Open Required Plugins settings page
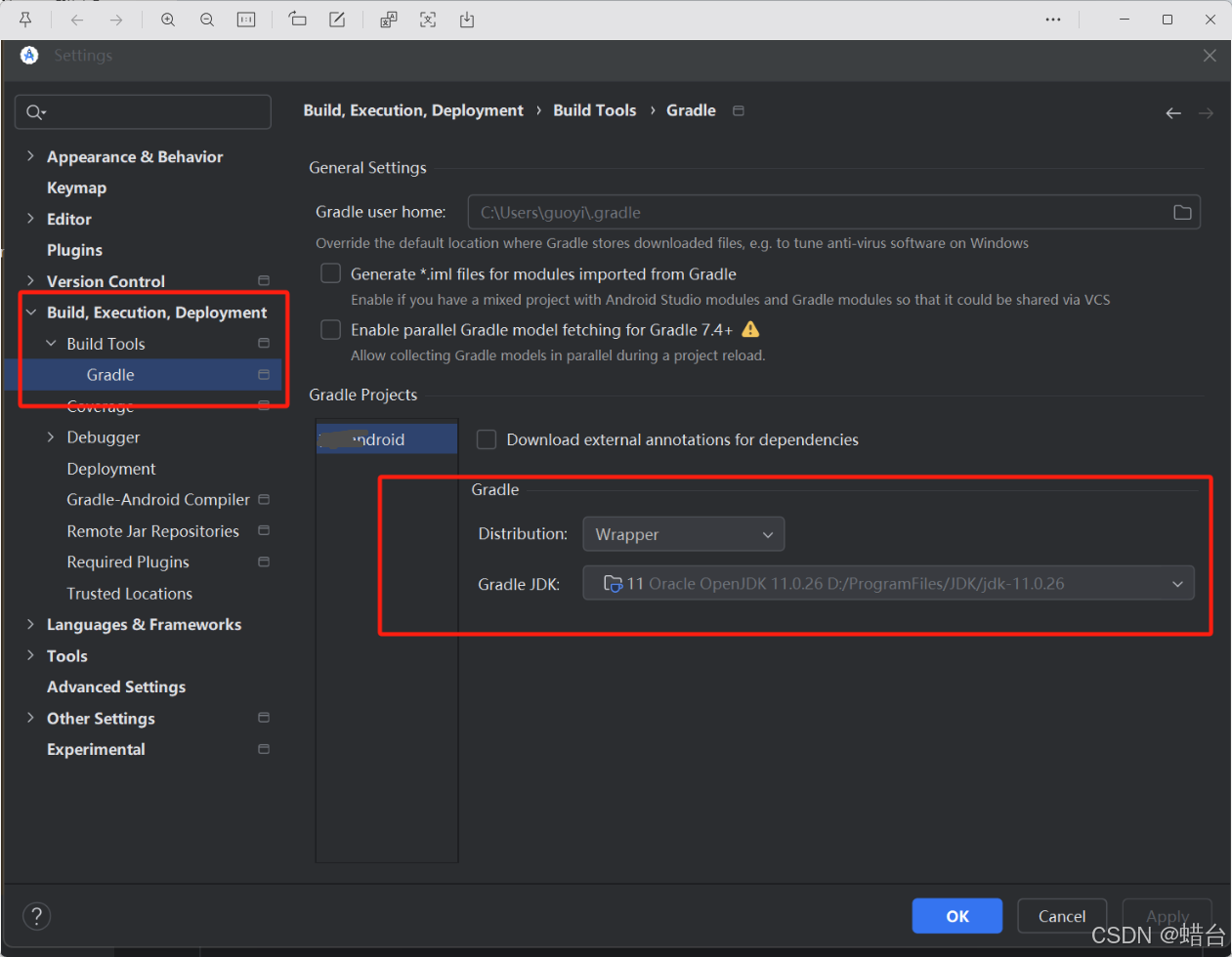Image resolution: width=1232 pixels, height=957 pixels. (x=128, y=562)
